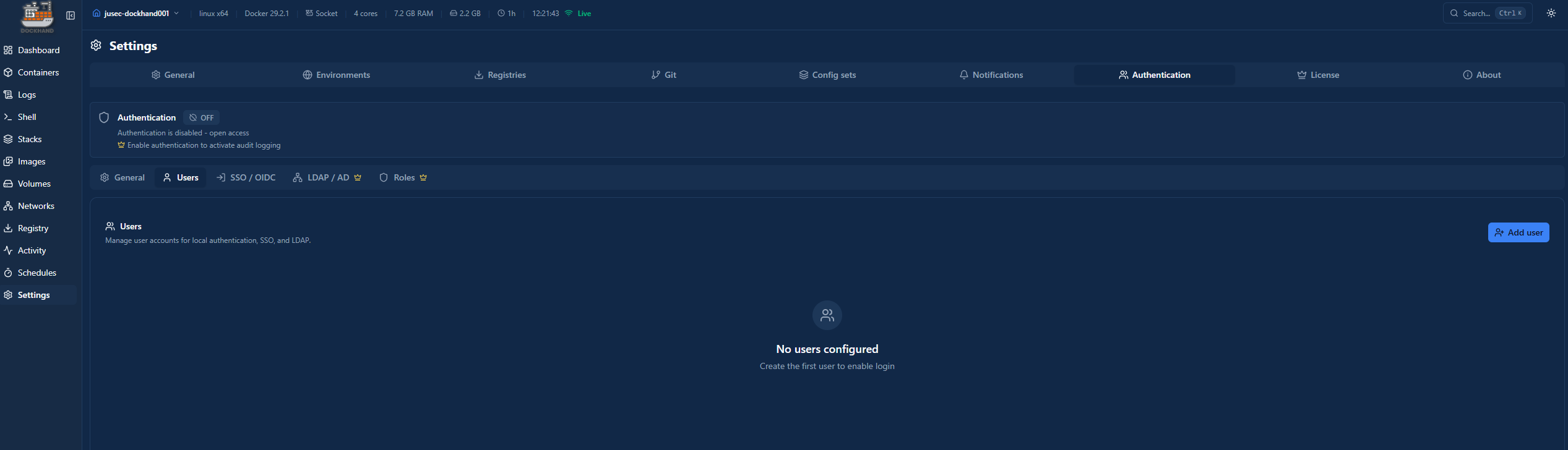This screenshot has width=1568, height=450.
Task: Open the SSO / OIDC sub-tab
Action: (x=246, y=177)
